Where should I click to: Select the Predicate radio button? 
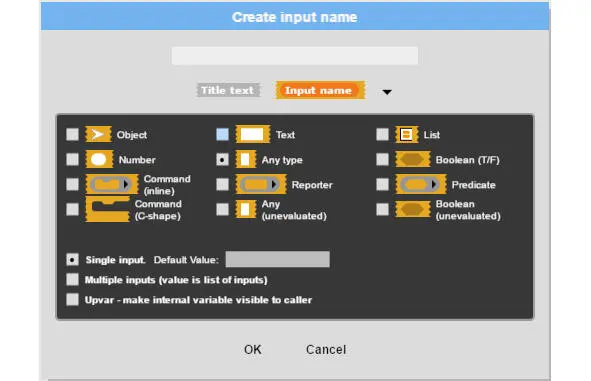382,184
